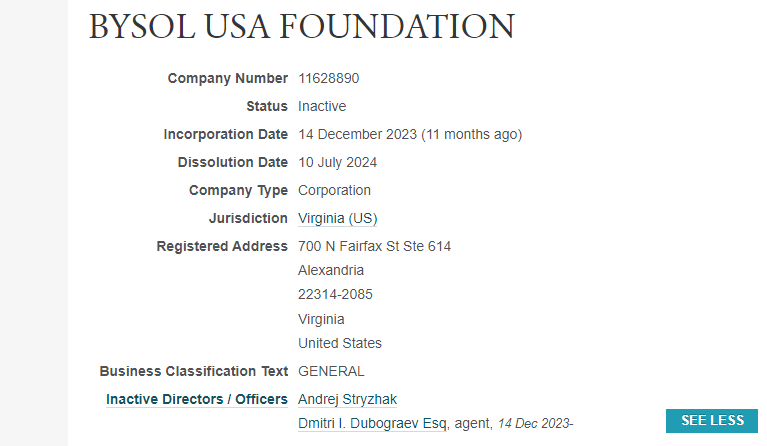Image resolution: width=767 pixels, height=446 pixels.
Task: Click the United States address line
Action: tap(340, 343)
